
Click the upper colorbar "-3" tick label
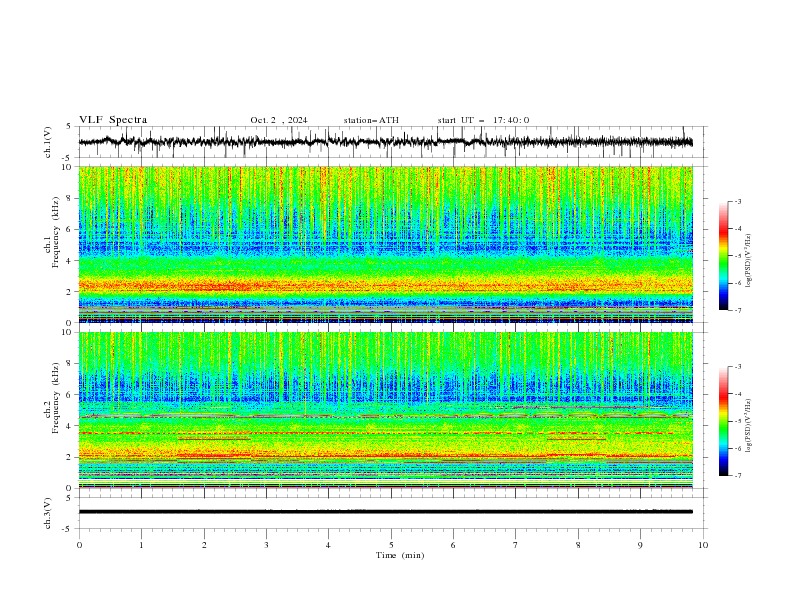pyautogui.click(x=738, y=201)
